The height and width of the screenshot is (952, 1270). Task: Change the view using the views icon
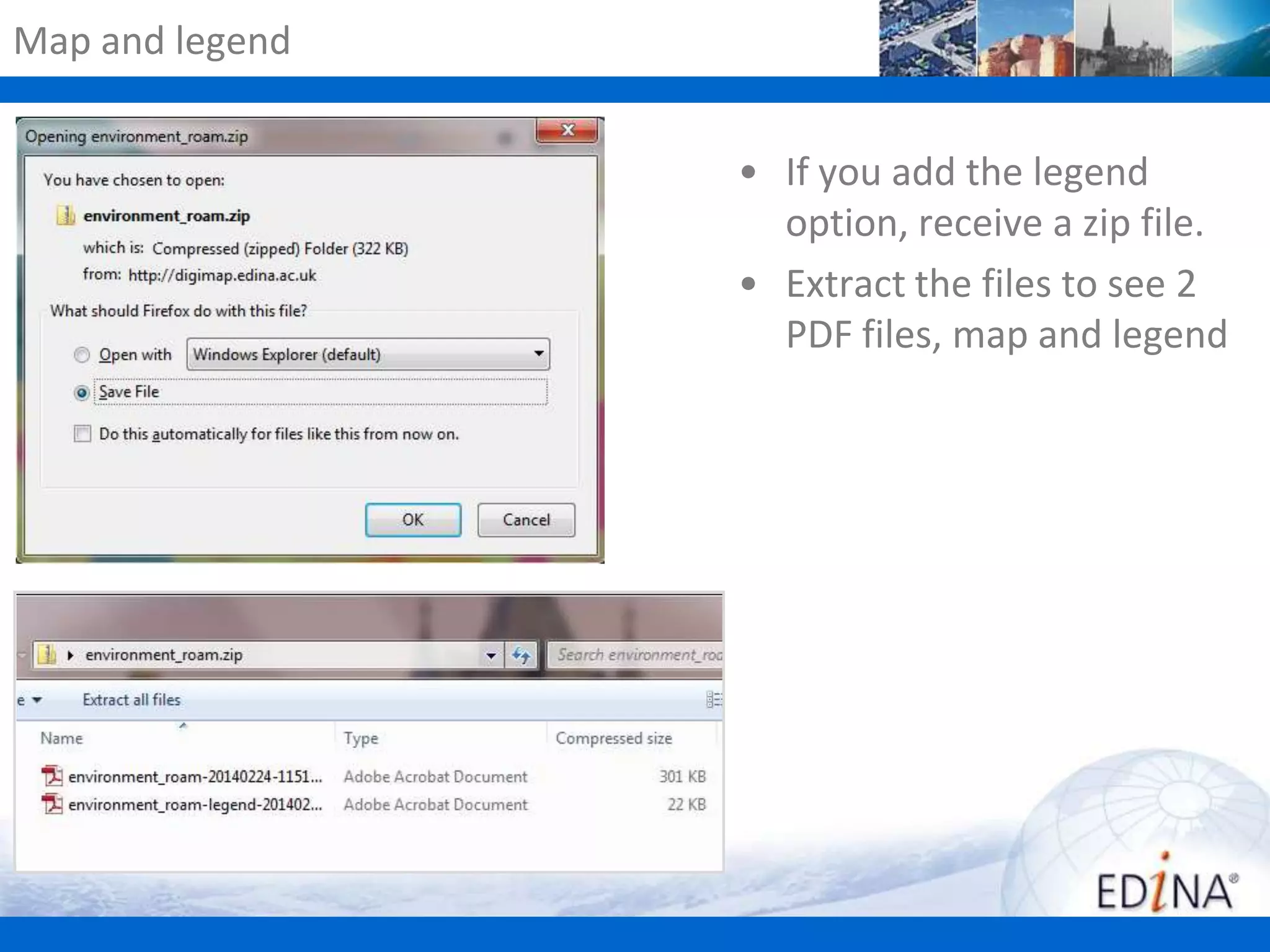click(714, 700)
